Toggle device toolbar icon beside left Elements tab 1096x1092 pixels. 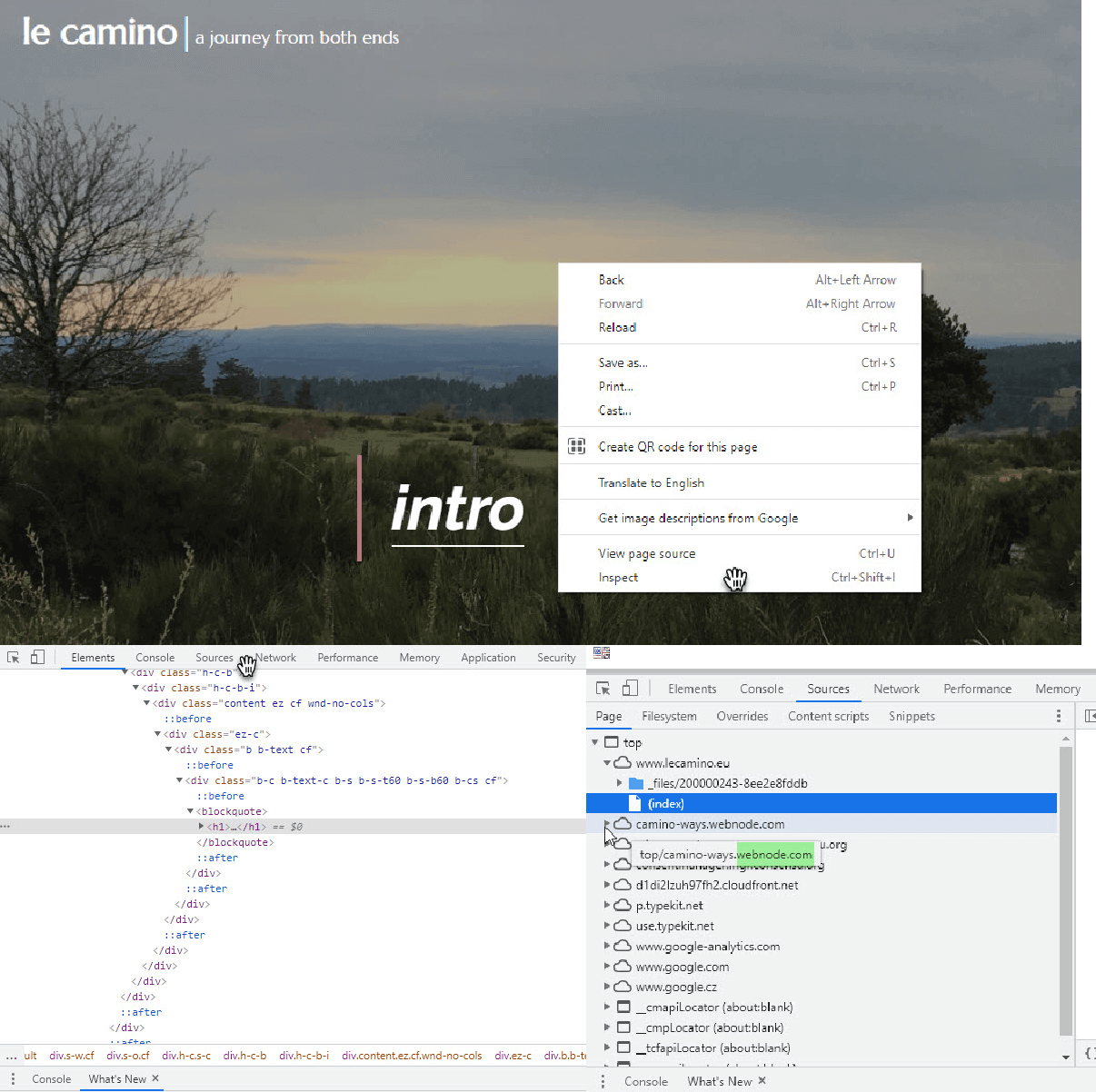tap(37, 657)
